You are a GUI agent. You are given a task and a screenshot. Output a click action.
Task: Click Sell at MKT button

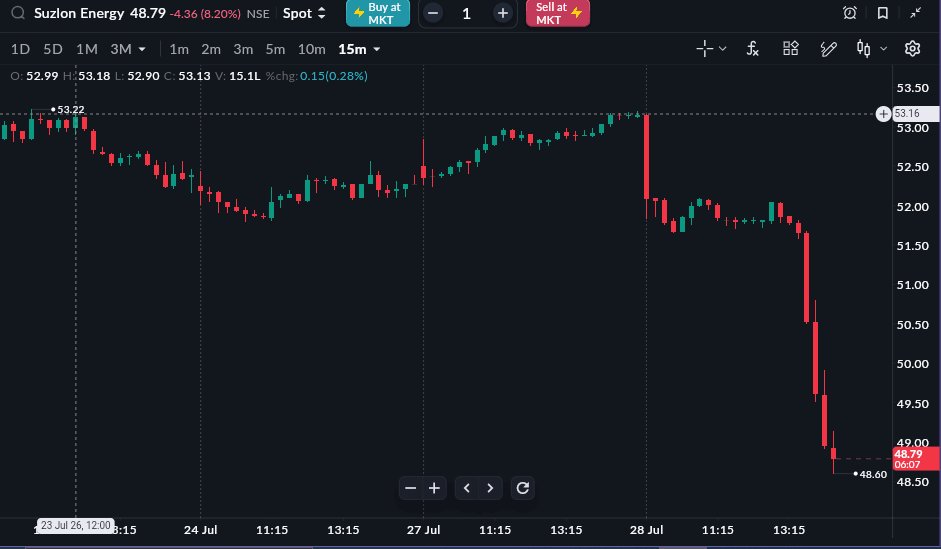558,13
